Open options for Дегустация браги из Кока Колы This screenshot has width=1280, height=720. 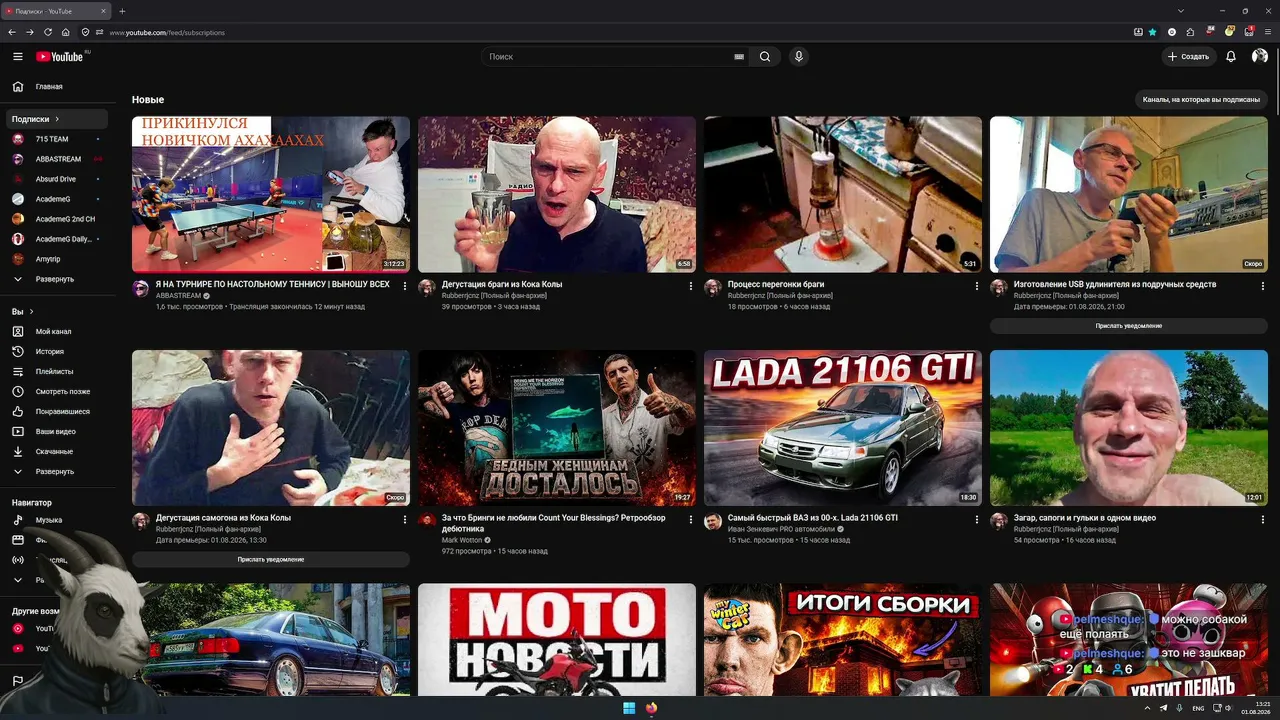[691, 286]
